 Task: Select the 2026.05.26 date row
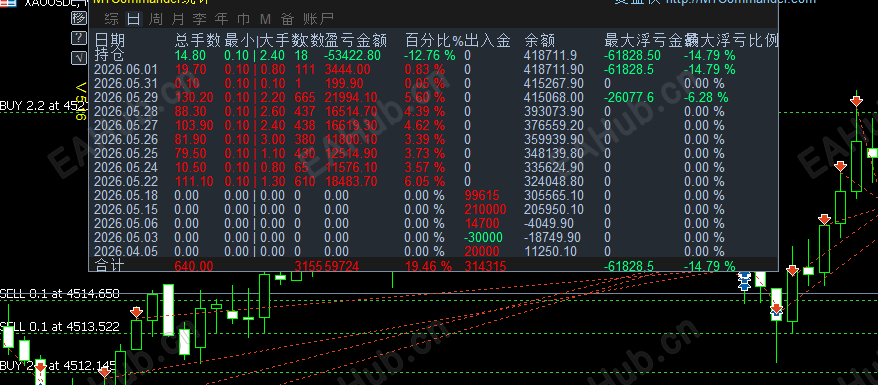126,139
